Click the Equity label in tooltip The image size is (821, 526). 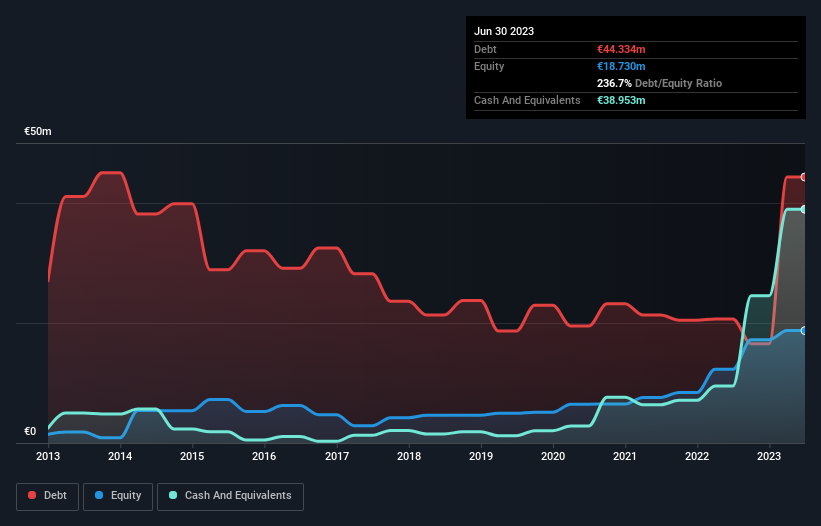pyautogui.click(x=489, y=66)
